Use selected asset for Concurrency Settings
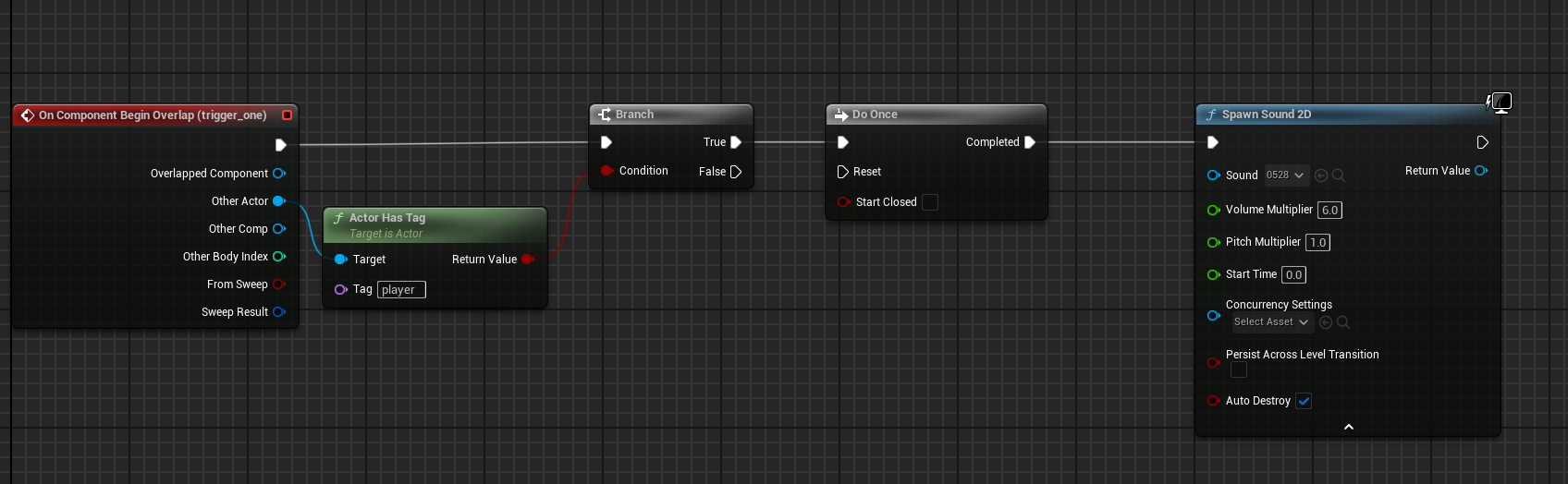1568x484 pixels. coord(1326,322)
